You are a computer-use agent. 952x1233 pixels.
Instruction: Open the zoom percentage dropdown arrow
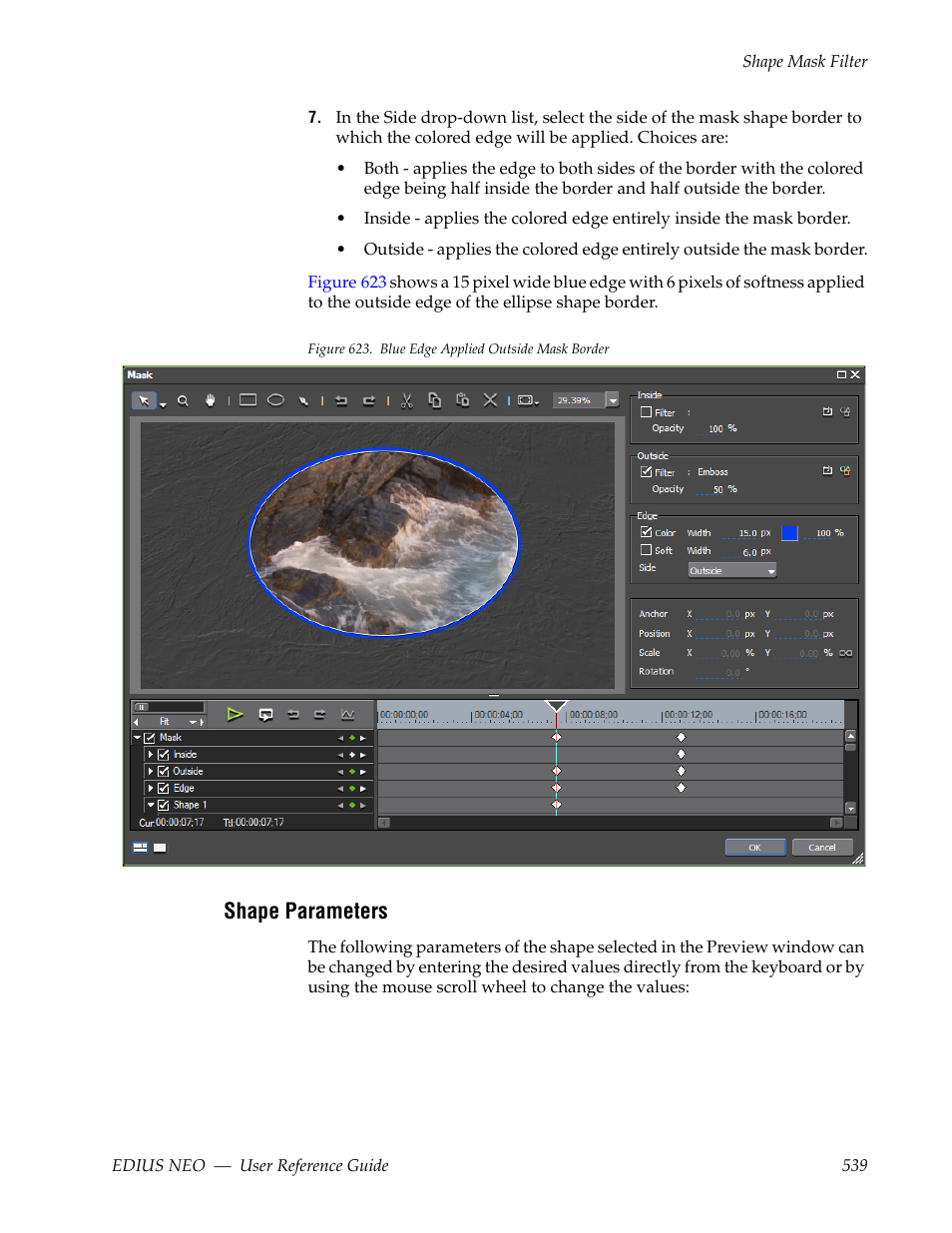pyautogui.click(x=613, y=400)
